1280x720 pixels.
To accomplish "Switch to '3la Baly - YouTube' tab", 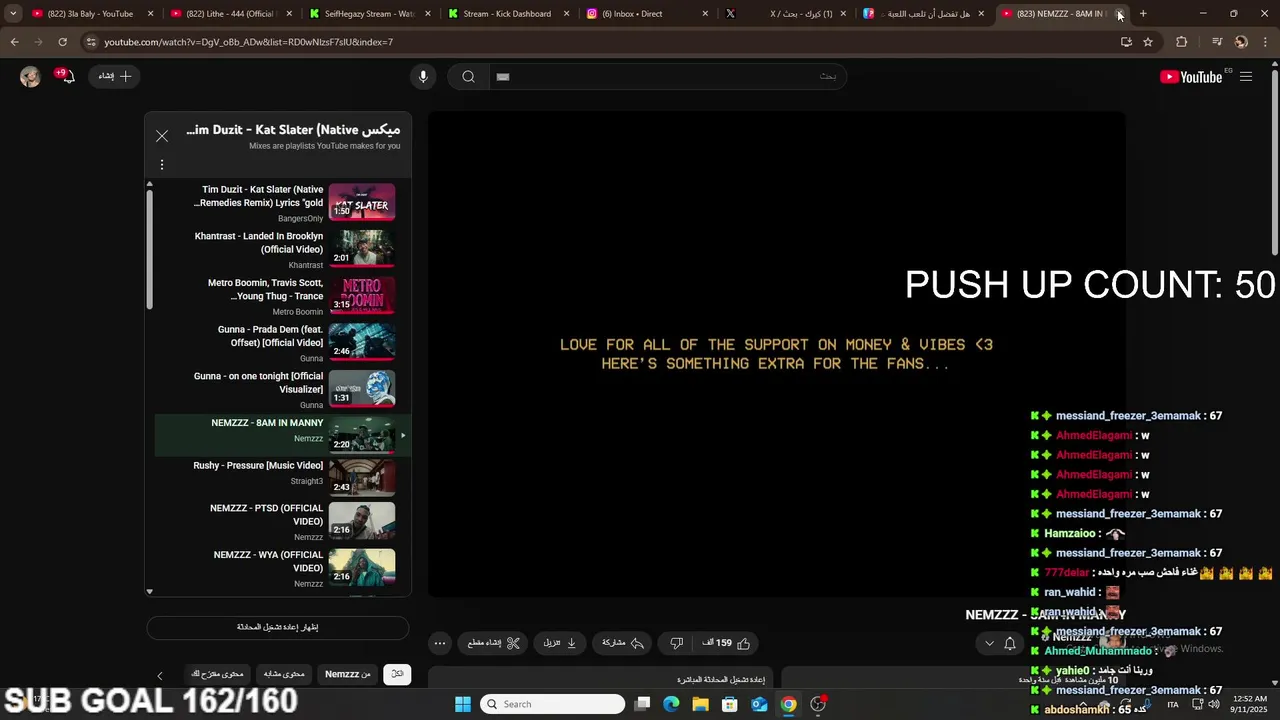I will pos(90,14).
